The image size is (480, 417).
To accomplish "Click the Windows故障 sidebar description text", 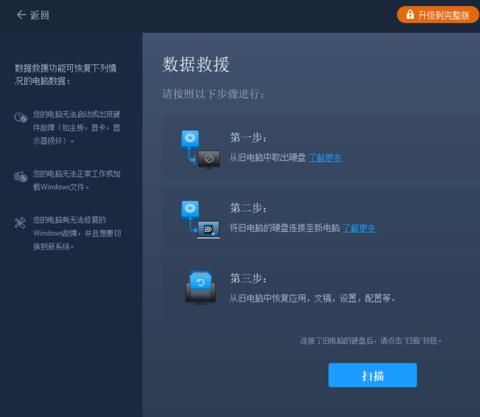I will (77, 233).
